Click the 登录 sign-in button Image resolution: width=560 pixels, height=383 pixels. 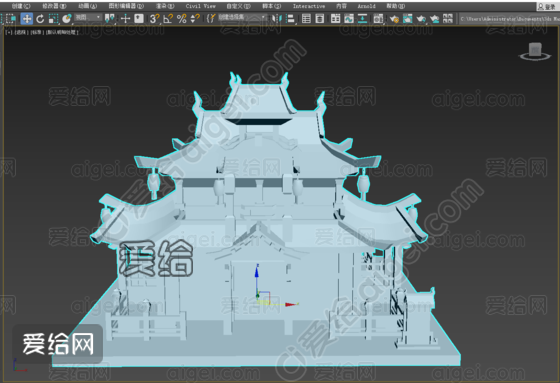(548, 6)
